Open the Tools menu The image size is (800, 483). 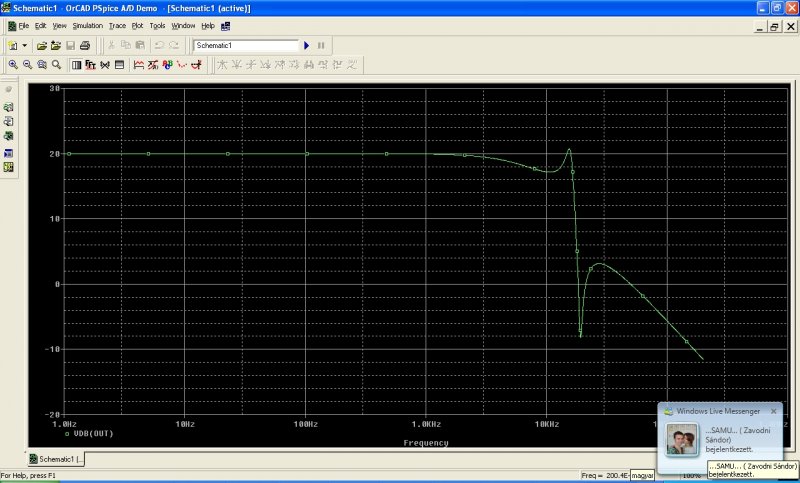(x=157, y=26)
